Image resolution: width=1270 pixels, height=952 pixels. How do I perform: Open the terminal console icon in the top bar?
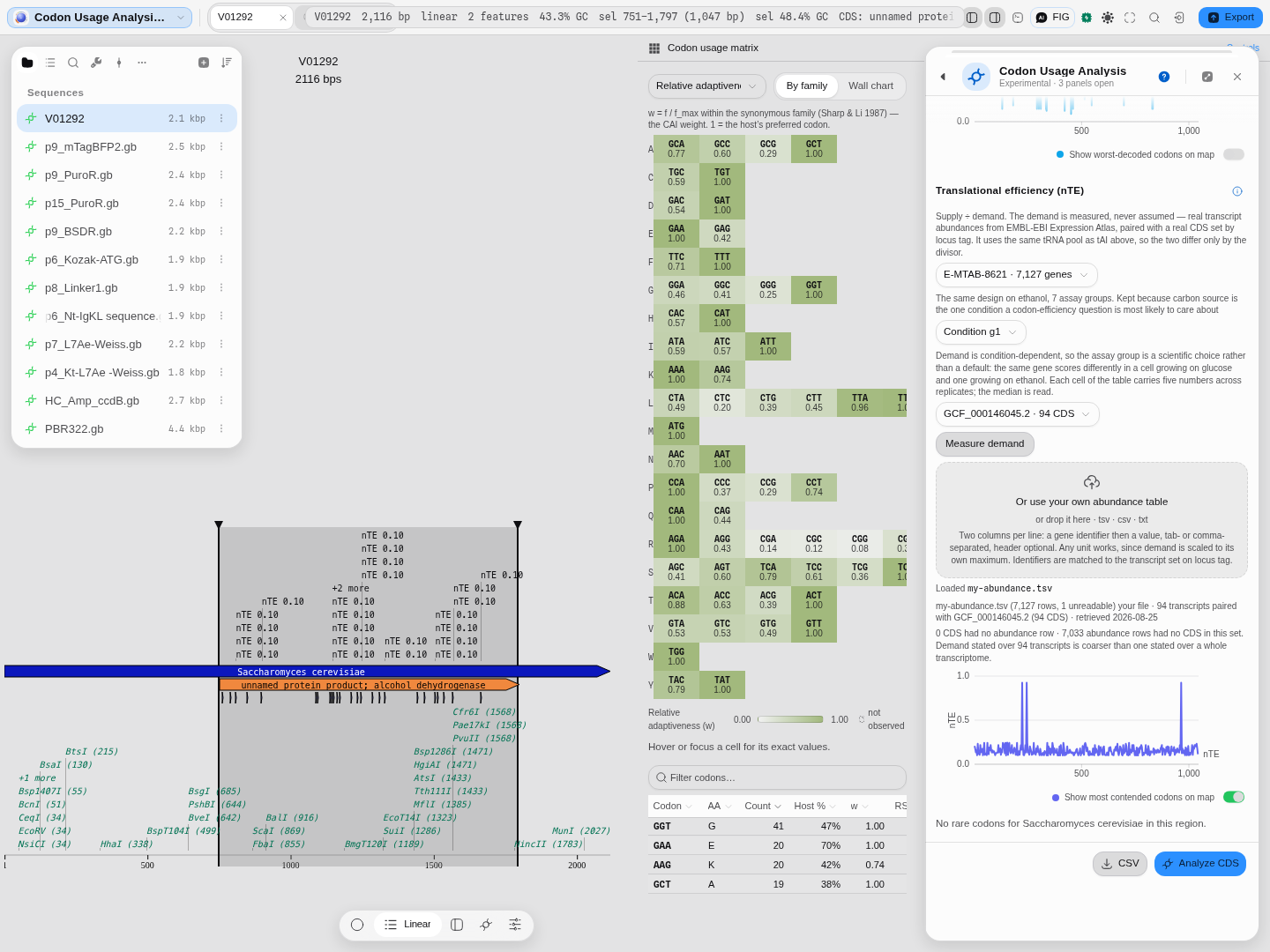point(1018,18)
